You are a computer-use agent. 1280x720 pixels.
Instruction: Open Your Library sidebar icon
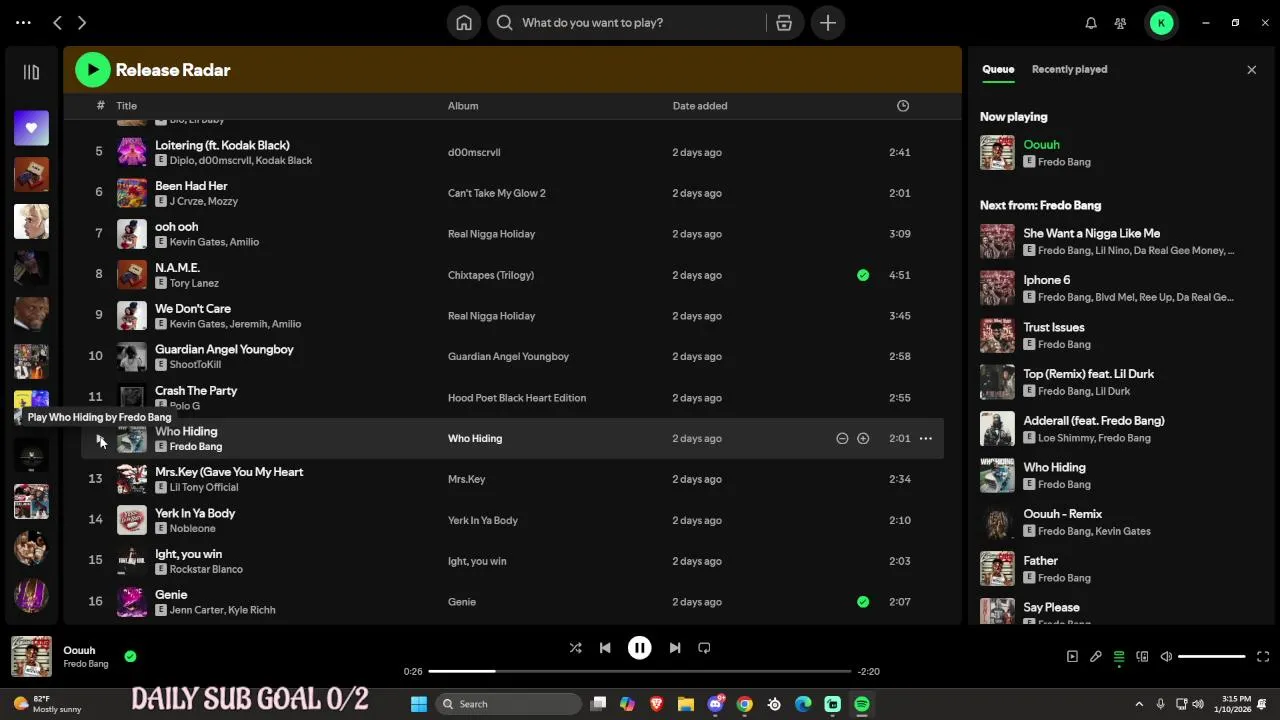(x=31, y=72)
